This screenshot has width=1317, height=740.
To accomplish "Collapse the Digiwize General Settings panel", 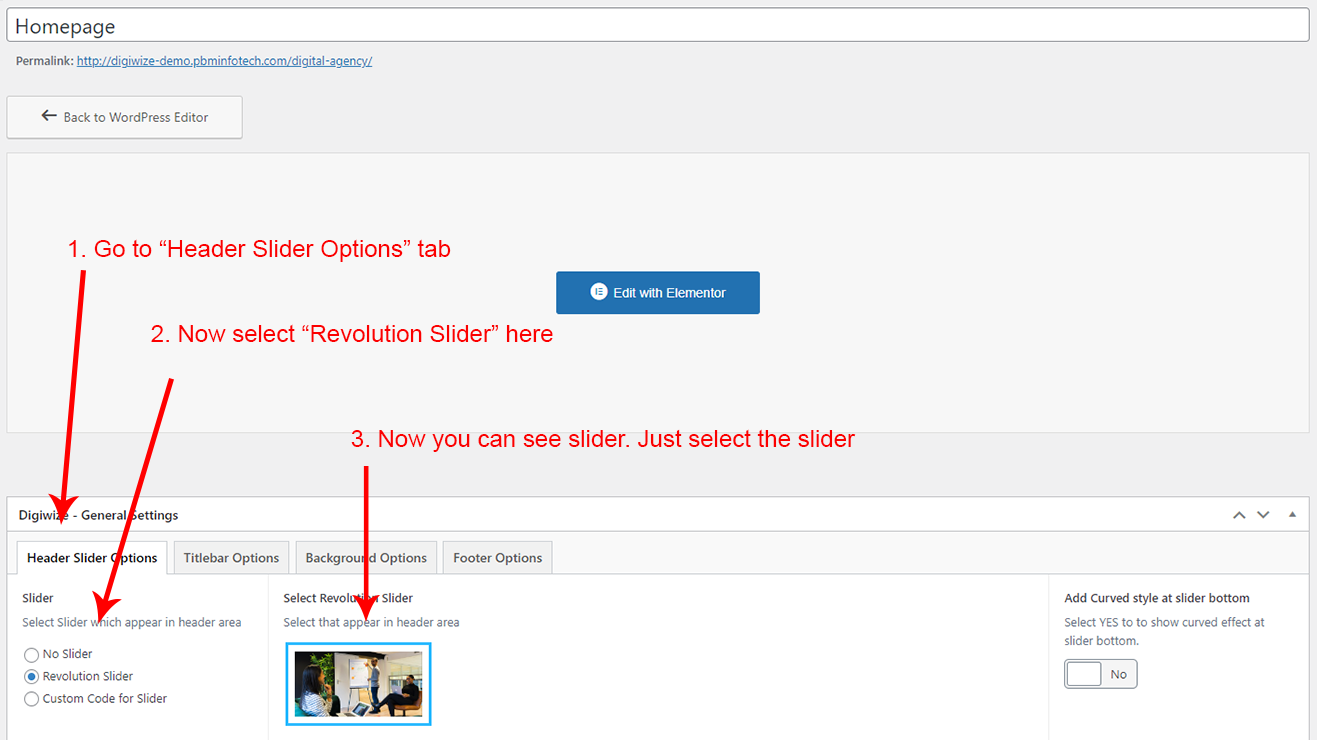I will click(x=1292, y=515).
